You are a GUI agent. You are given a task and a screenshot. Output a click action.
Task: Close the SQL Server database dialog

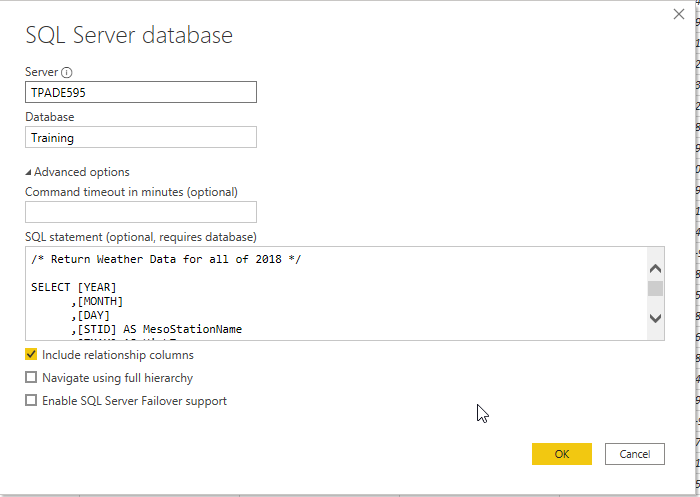(x=679, y=14)
